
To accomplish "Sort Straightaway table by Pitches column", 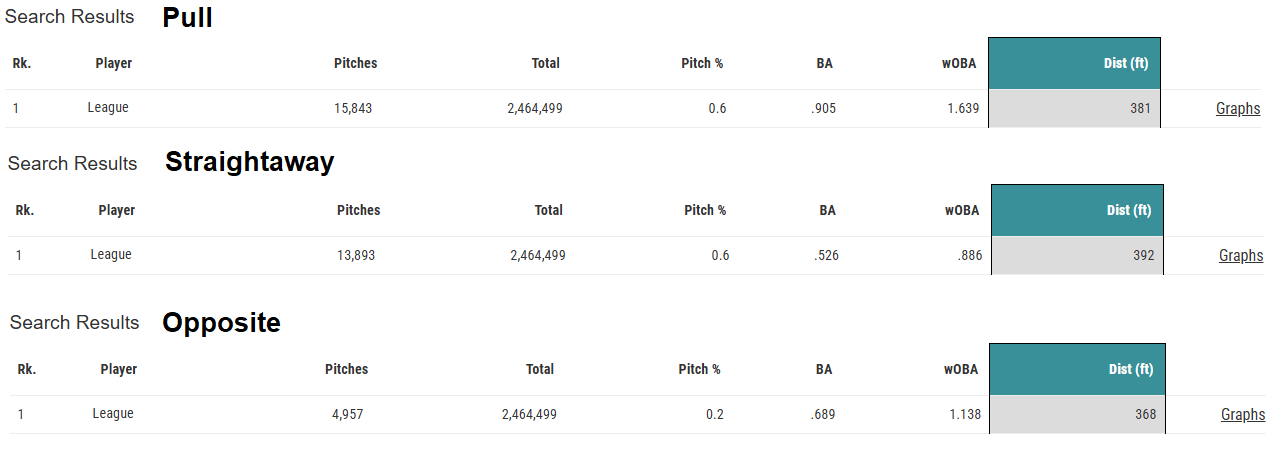I will (358, 211).
